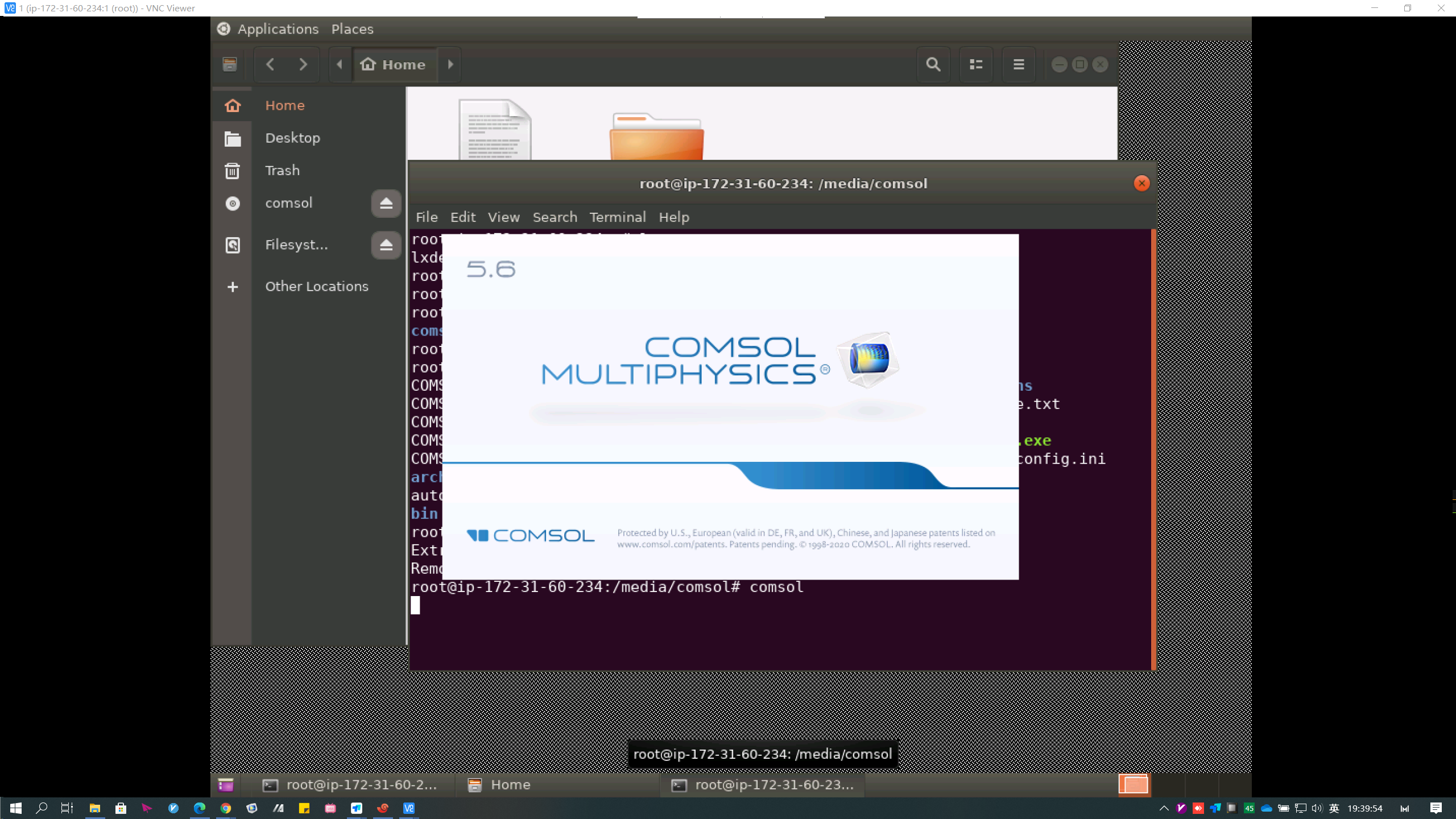
Task: Click the OneDrive cloud tray icon
Action: click(1267, 808)
